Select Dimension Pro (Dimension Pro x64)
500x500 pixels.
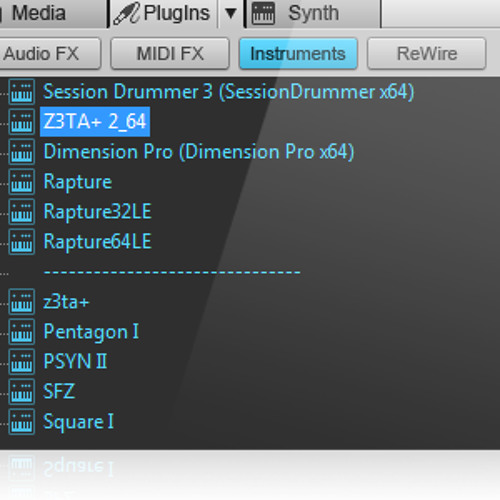[199, 152]
